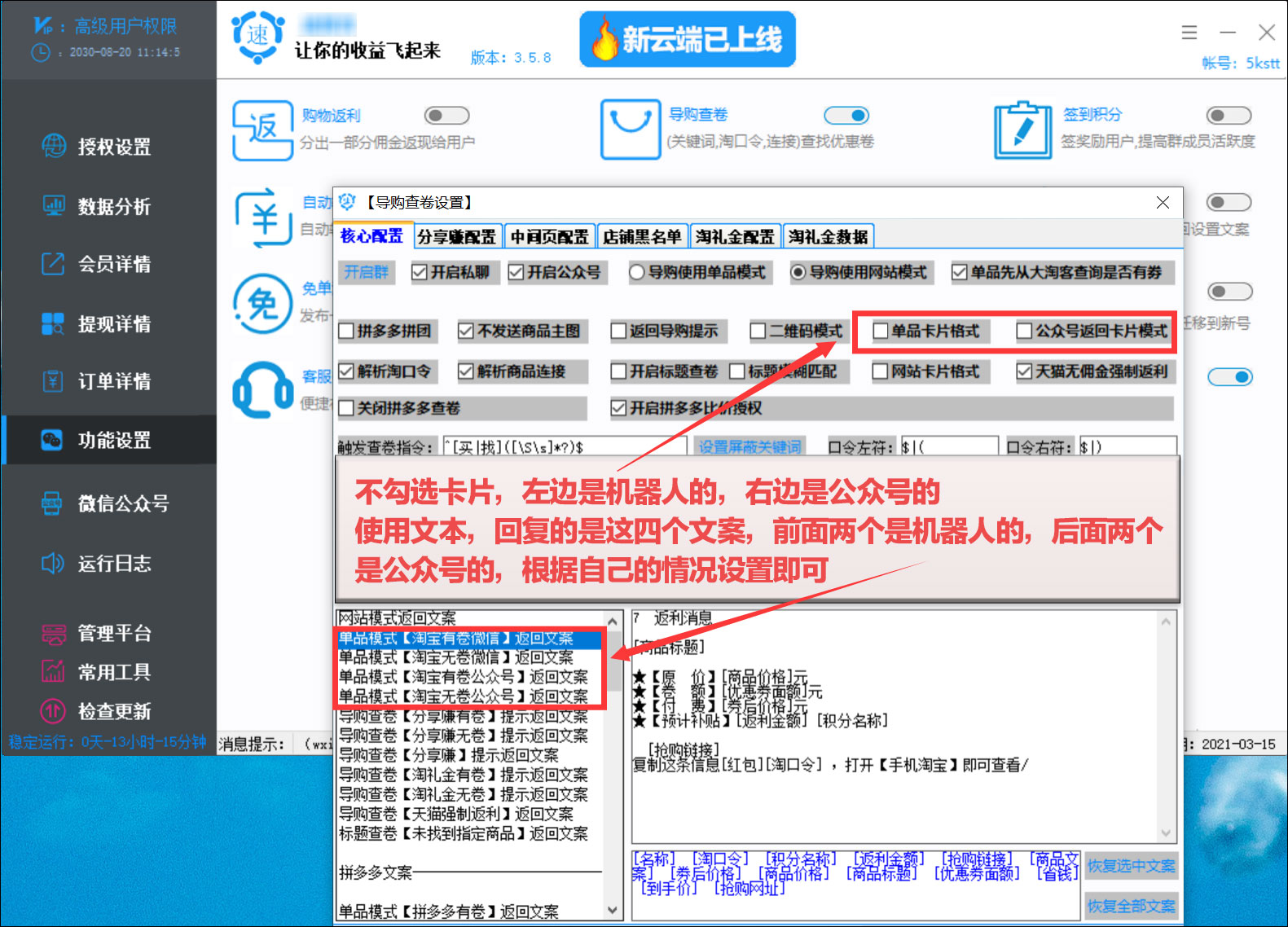This screenshot has height=927, width=1288.
Task: Click 设置屏蔽关键词 button
Action: pyautogui.click(x=750, y=446)
